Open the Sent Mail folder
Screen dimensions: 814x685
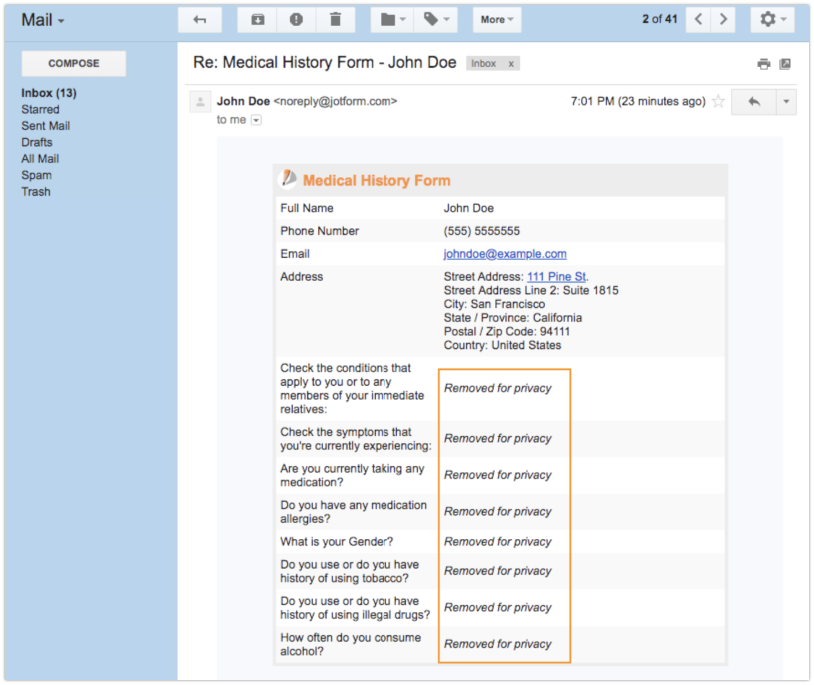point(46,126)
